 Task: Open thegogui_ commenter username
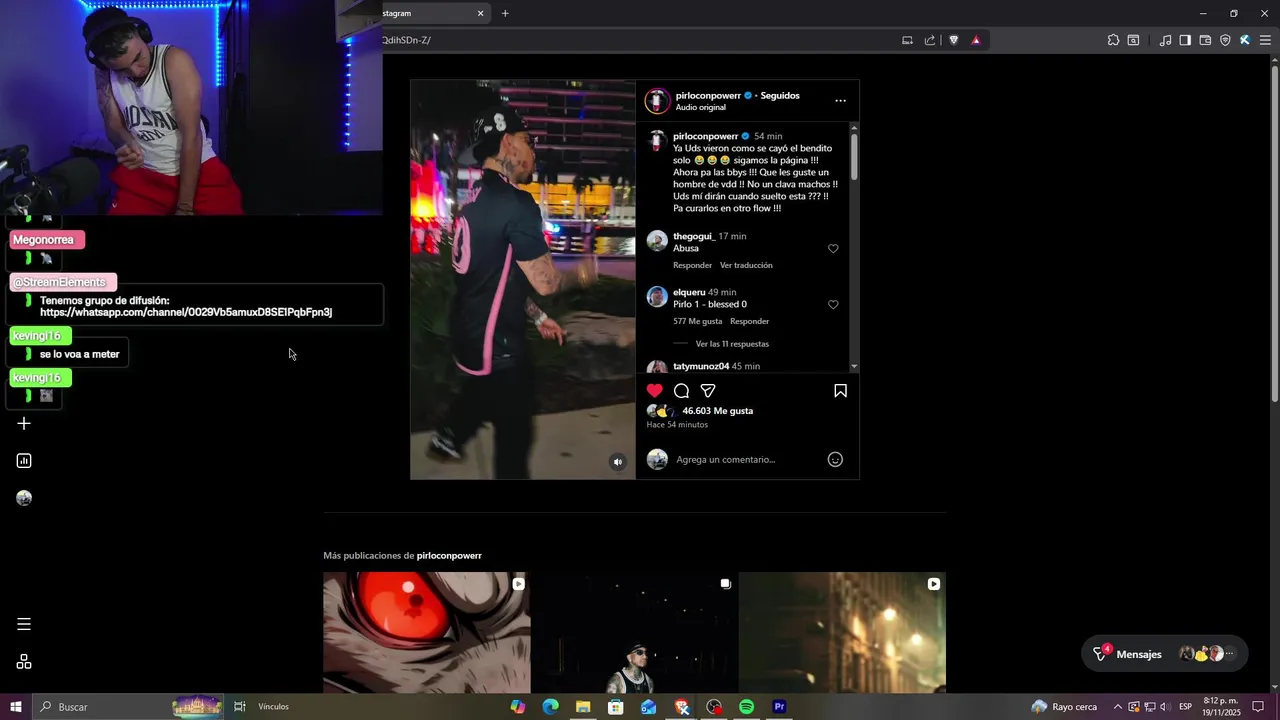click(x=694, y=236)
